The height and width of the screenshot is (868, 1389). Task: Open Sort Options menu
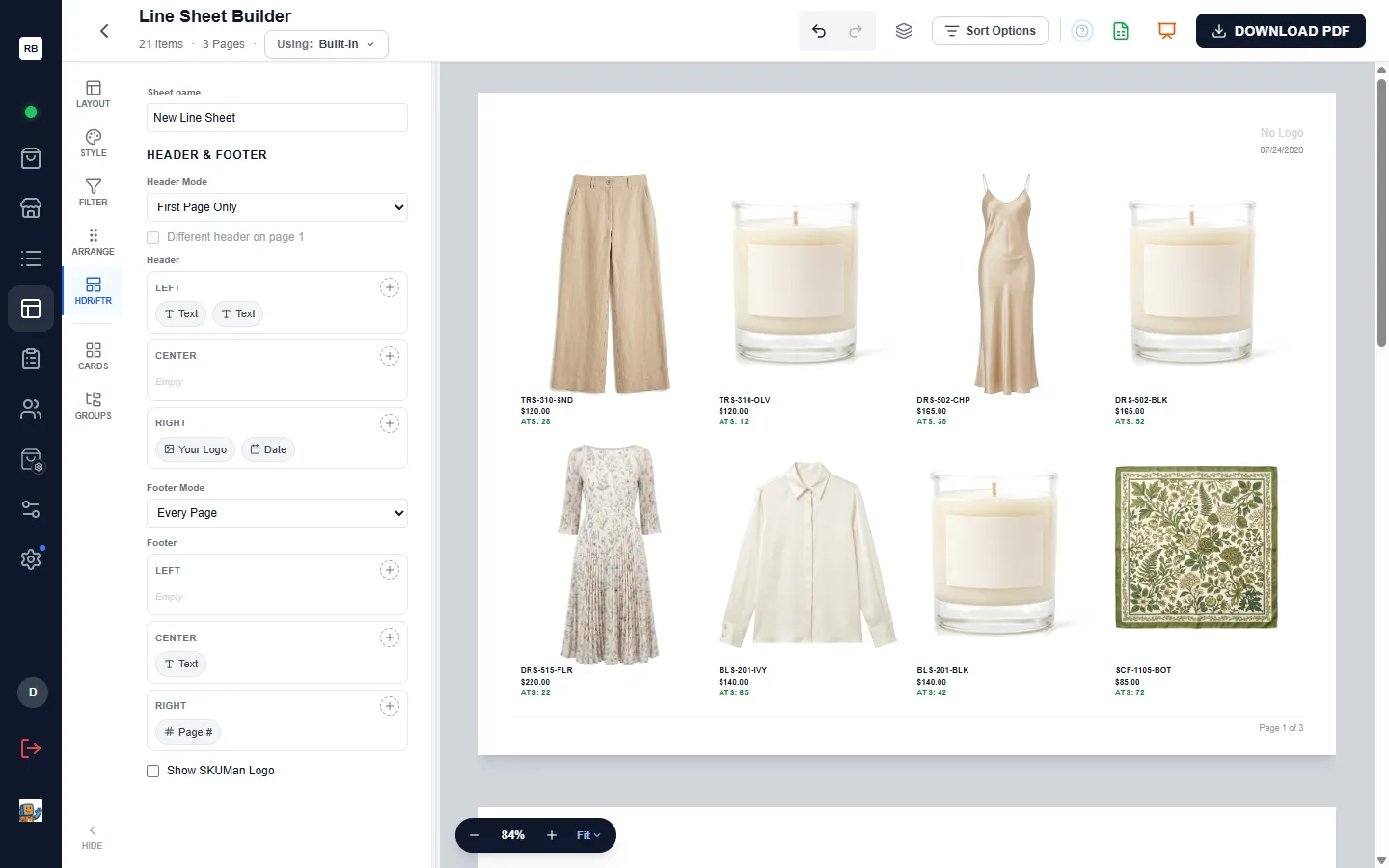coord(990,31)
